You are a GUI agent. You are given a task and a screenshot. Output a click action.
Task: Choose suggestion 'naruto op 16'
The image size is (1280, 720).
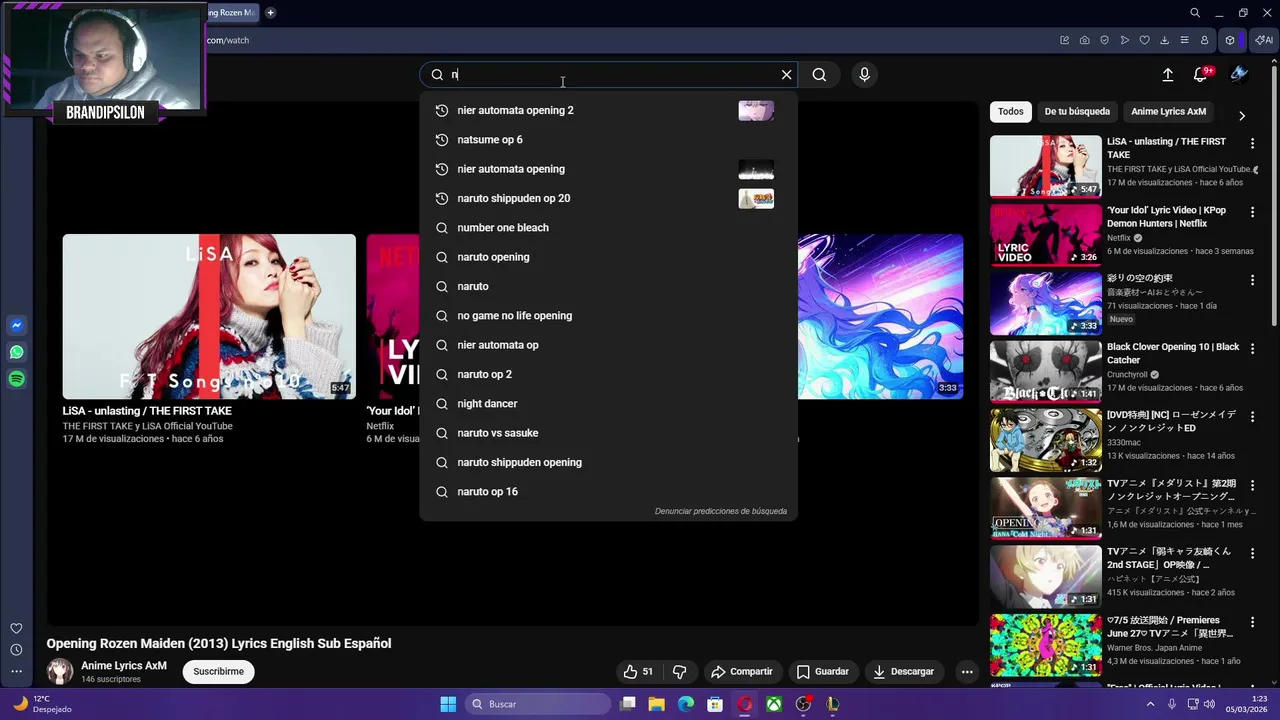point(608,492)
